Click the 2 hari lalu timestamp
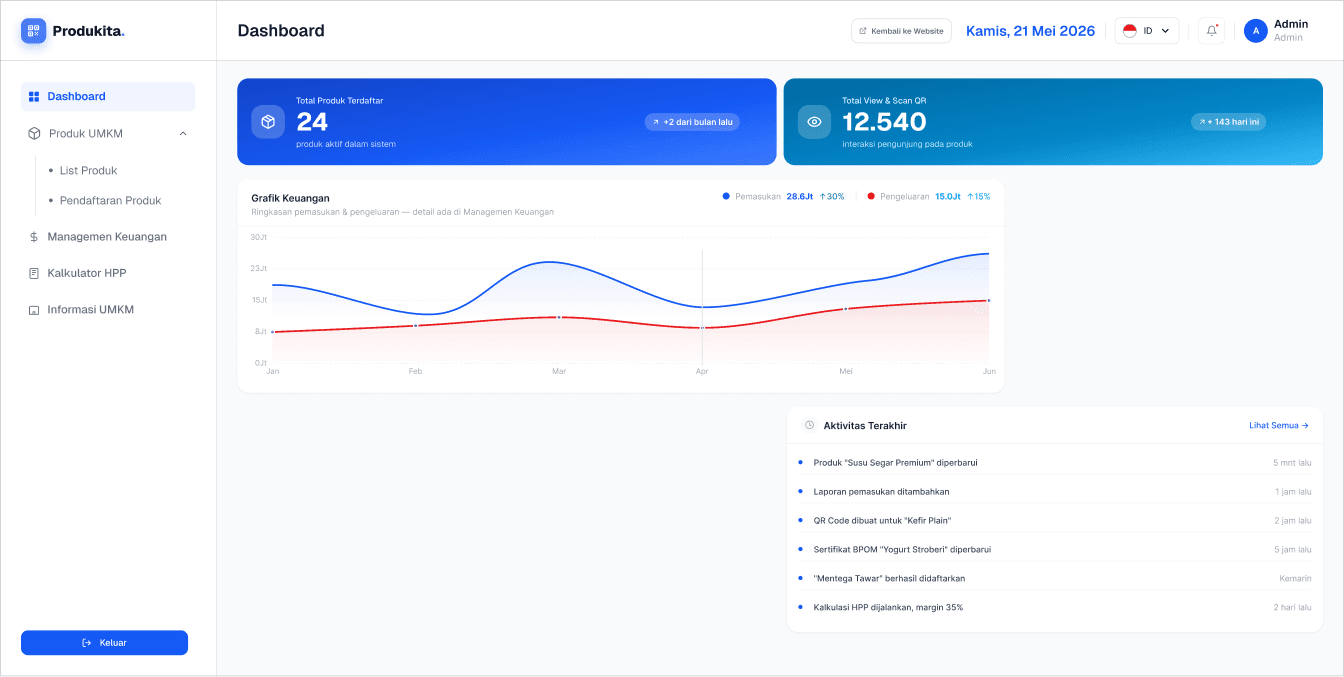Viewport: 1344px width, 677px height. pyautogui.click(x=1292, y=608)
